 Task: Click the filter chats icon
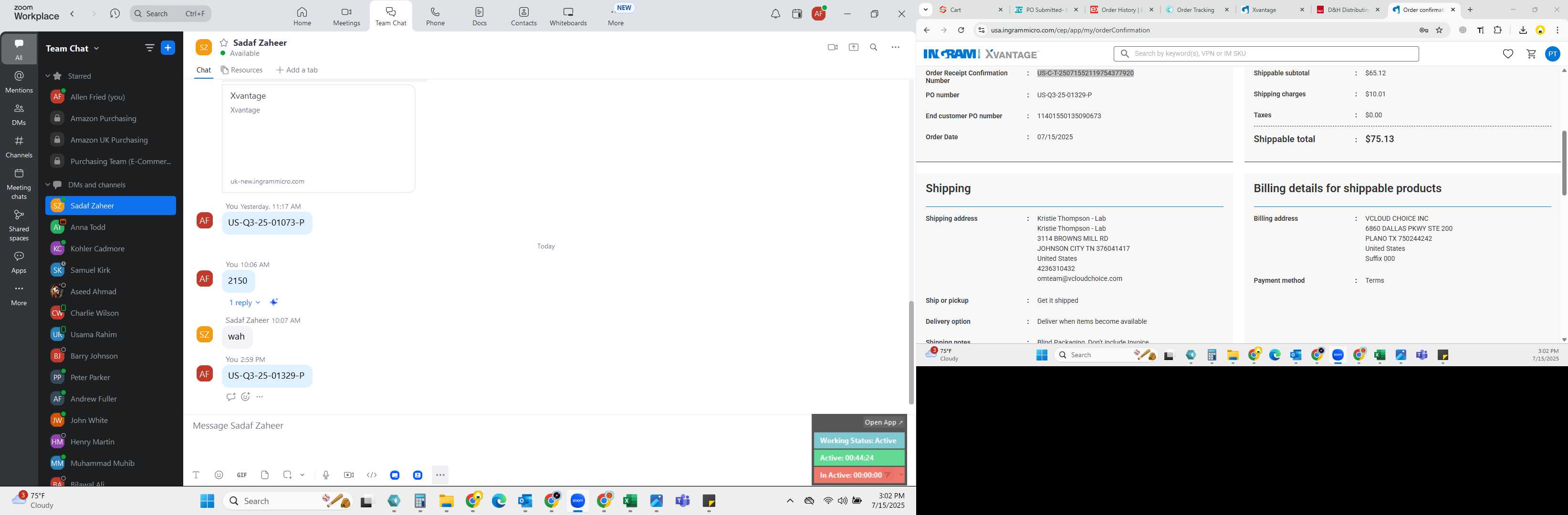coord(149,48)
